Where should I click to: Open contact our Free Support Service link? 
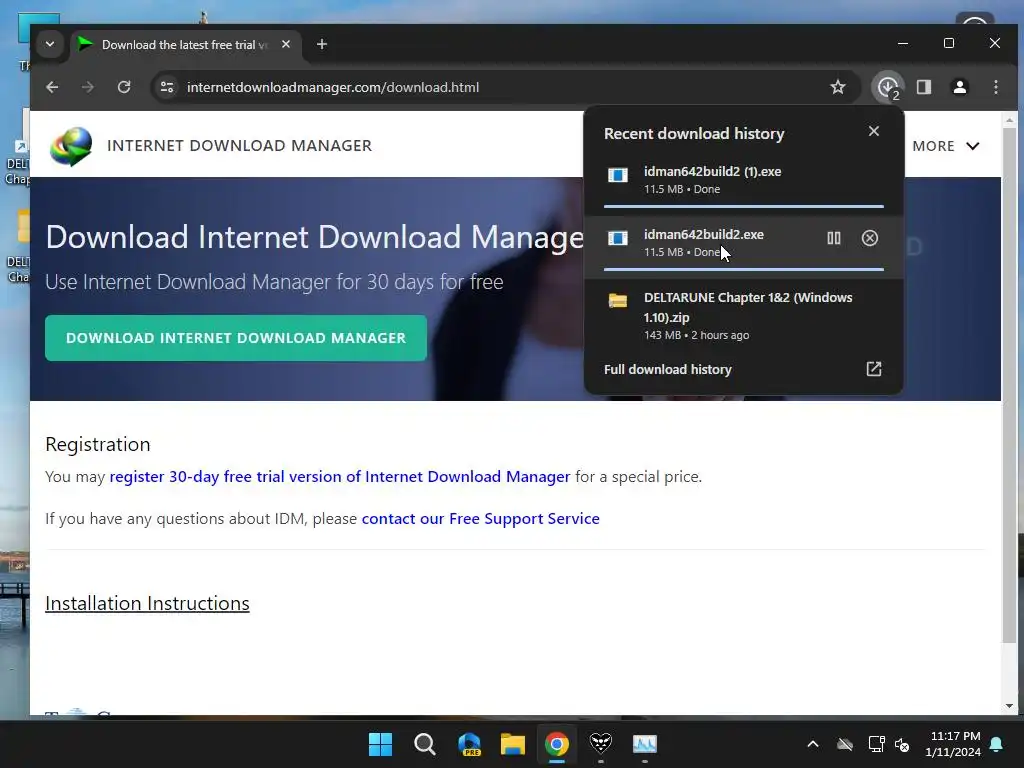pyautogui.click(x=481, y=519)
